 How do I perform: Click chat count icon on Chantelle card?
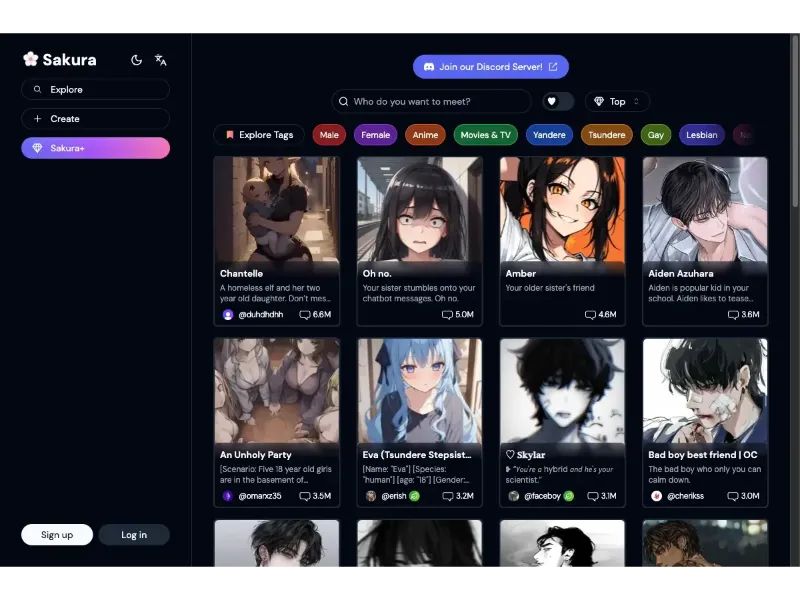[x=304, y=315]
